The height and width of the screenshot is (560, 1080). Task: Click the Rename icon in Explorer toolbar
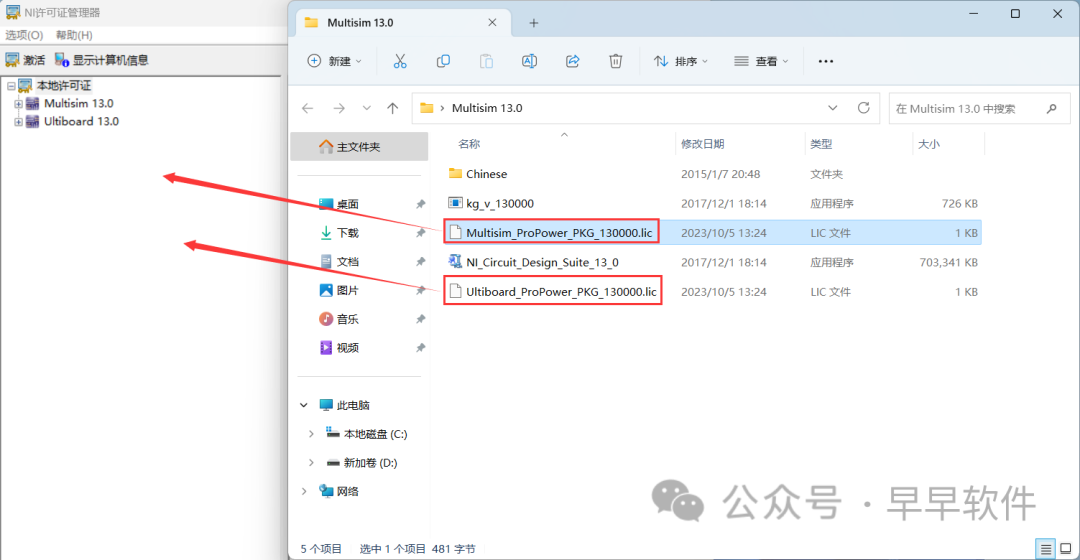(x=529, y=61)
